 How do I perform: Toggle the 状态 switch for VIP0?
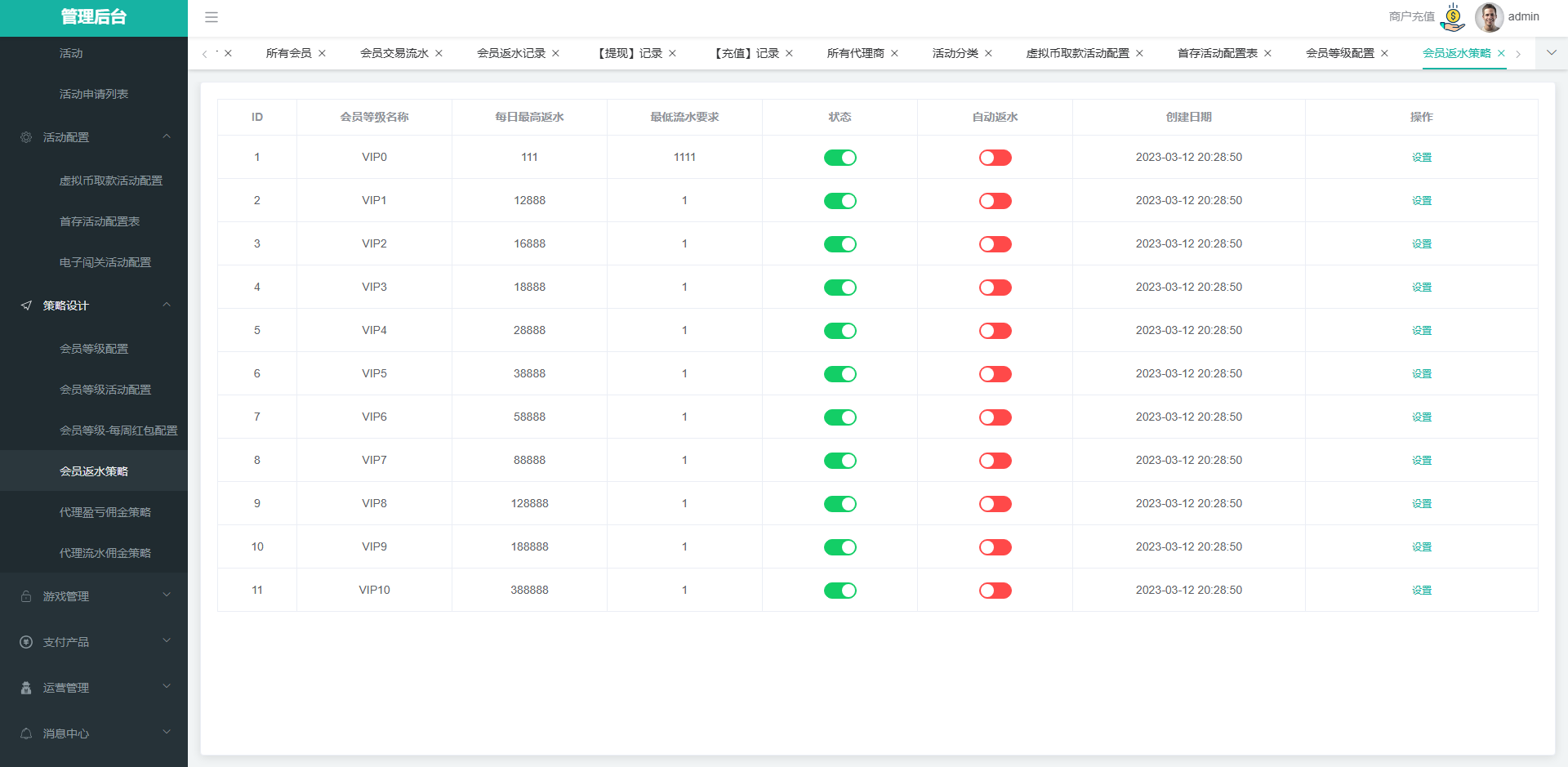click(840, 158)
